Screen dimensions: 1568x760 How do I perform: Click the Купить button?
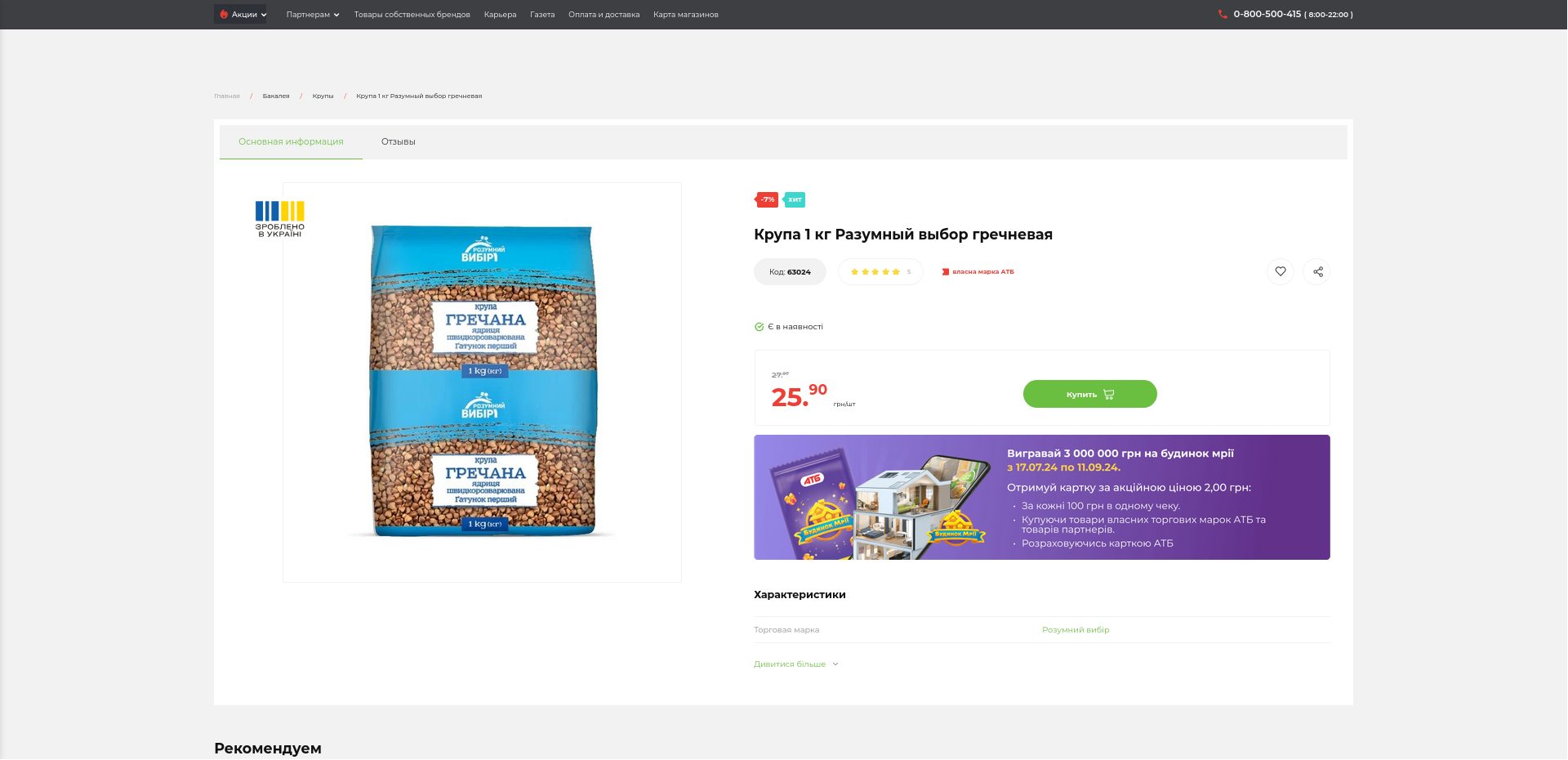click(x=1089, y=394)
